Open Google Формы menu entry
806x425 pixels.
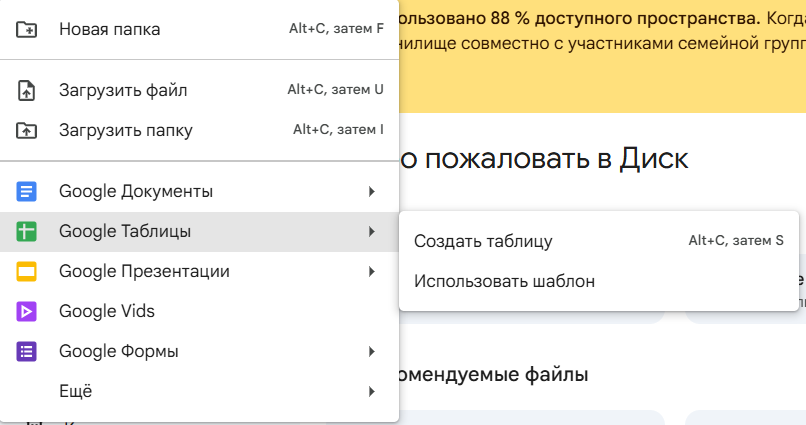point(199,352)
